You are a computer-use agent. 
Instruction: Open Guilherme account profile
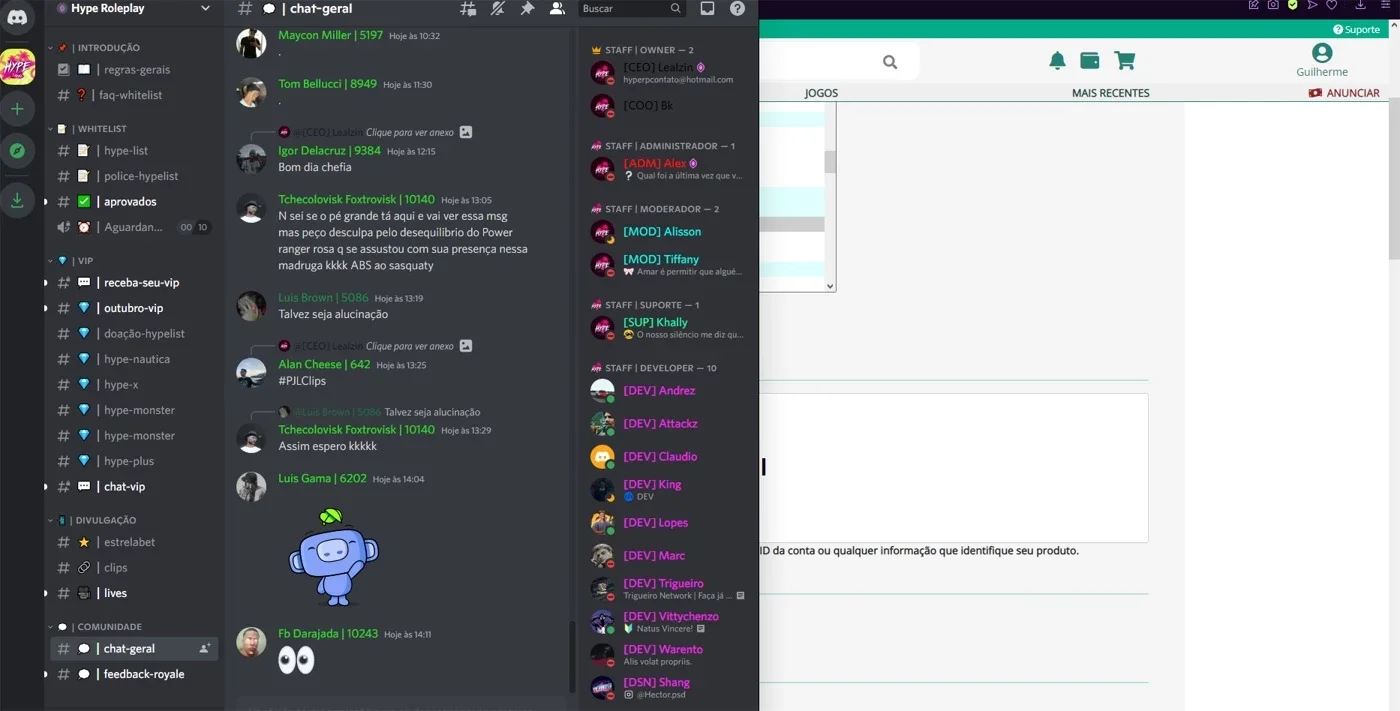(x=1322, y=60)
